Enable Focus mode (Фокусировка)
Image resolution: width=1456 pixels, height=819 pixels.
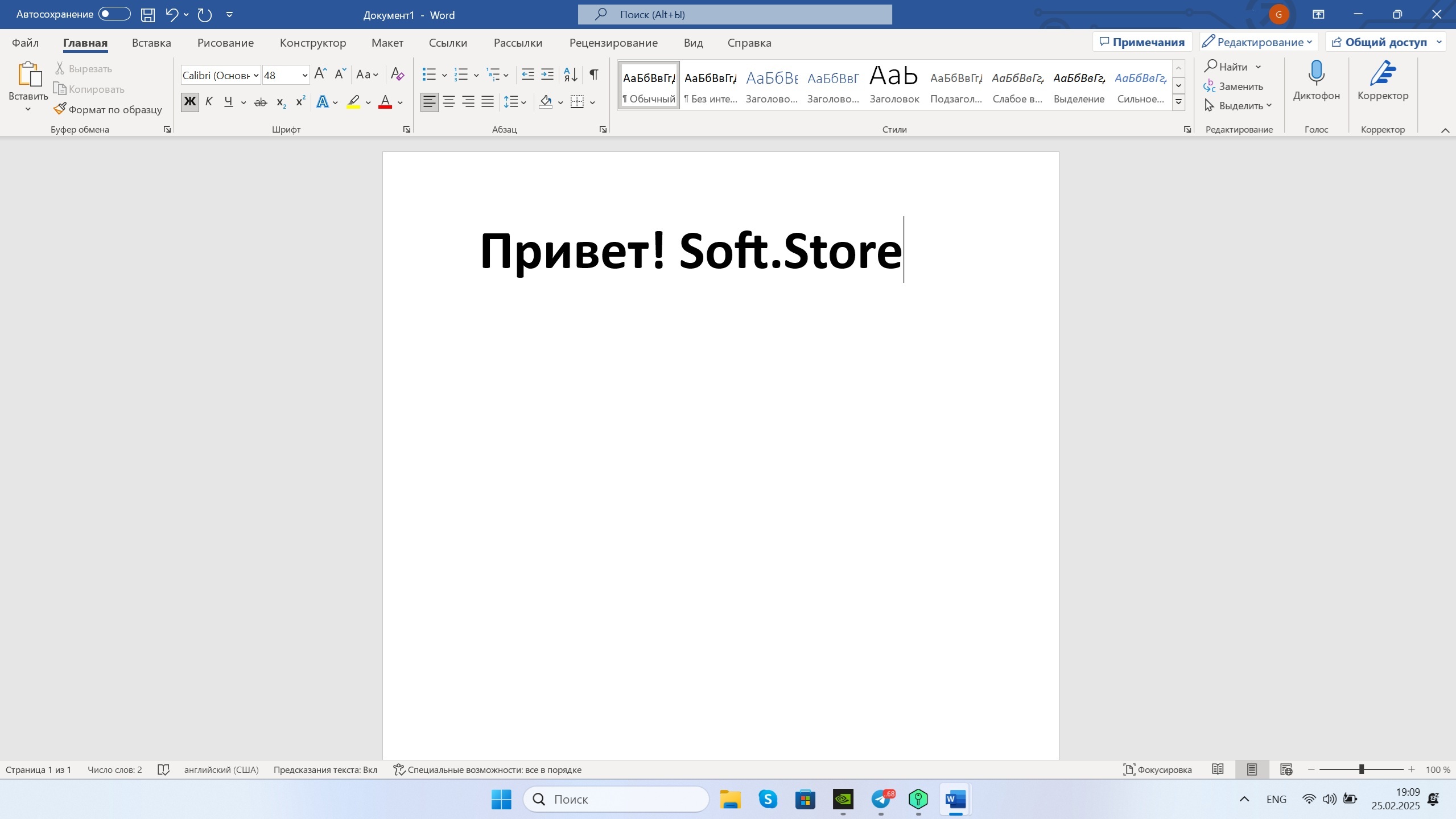(x=1157, y=769)
